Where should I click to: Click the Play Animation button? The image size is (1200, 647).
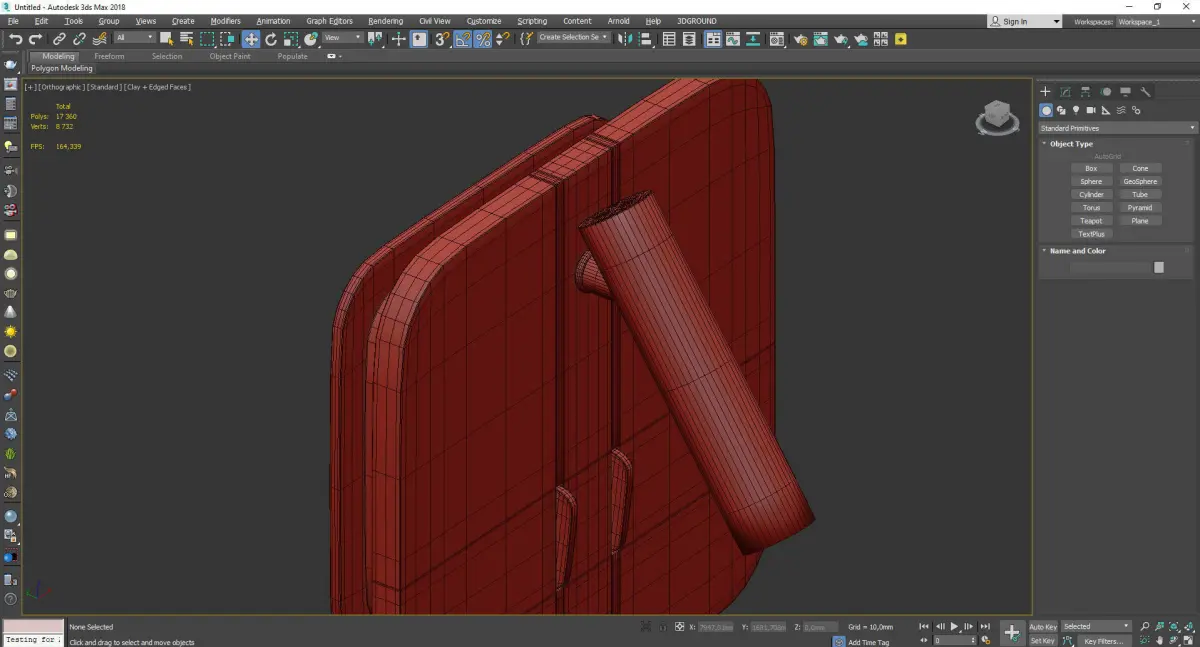tap(954, 626)
